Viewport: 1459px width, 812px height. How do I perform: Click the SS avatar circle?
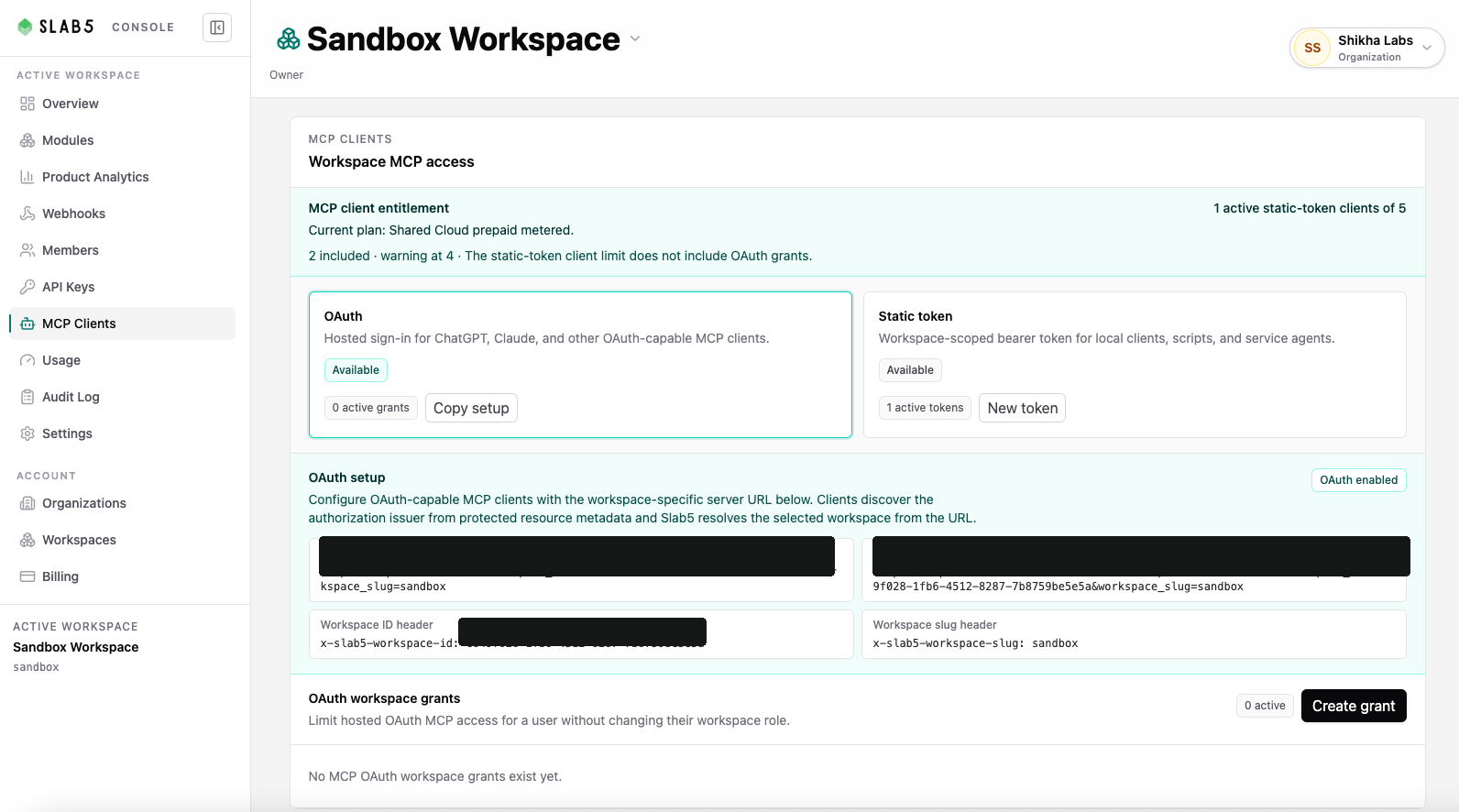pos(1312,48)
